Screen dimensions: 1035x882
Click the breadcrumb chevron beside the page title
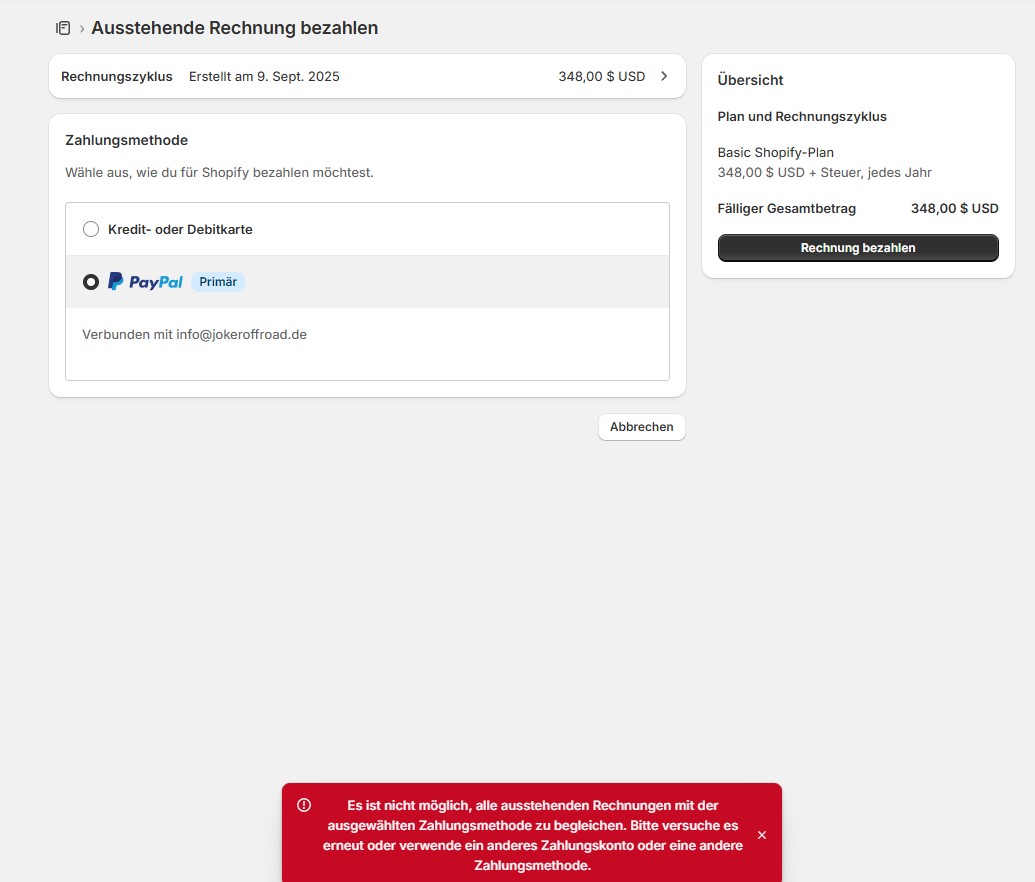[82, 28]
